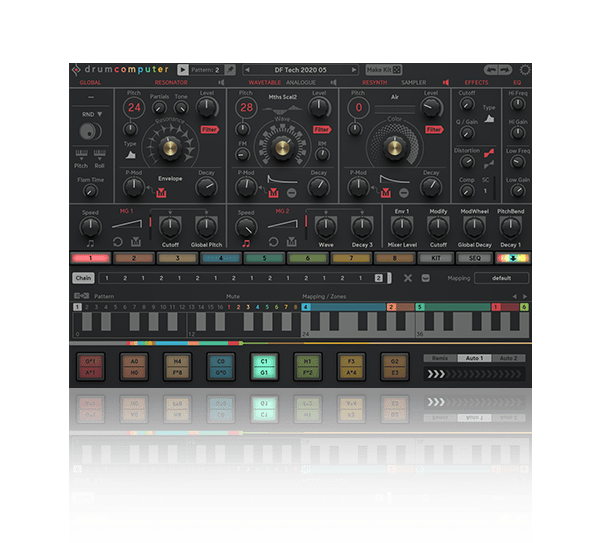Go to previous preset with left arrow

pos(247,70)
